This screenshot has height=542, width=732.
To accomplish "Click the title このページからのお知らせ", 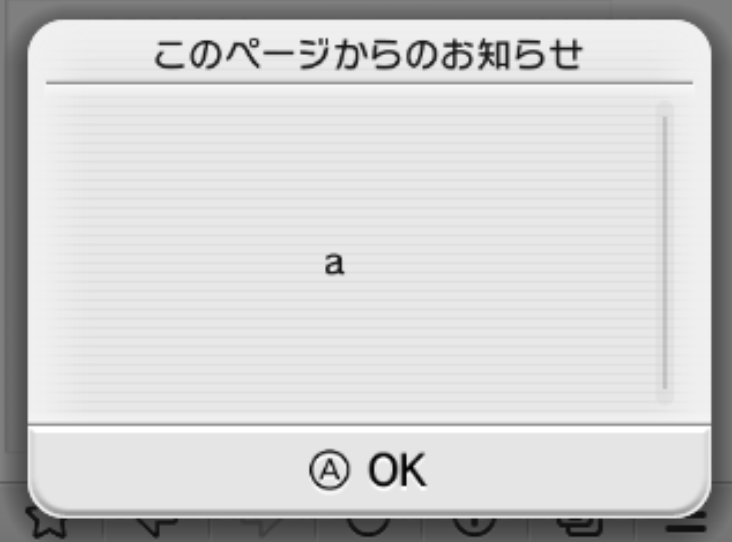I will (368, 55).
